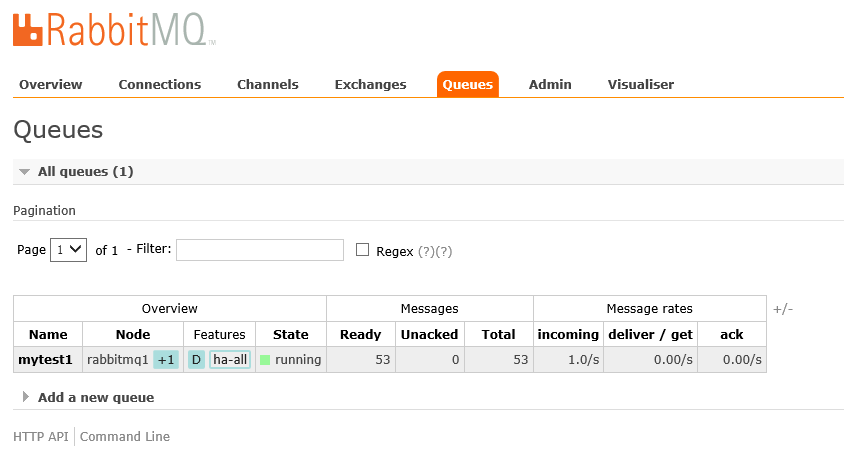Click the Features column header
This screenshot has height=458, width=844.
click(x=220, y=334)
